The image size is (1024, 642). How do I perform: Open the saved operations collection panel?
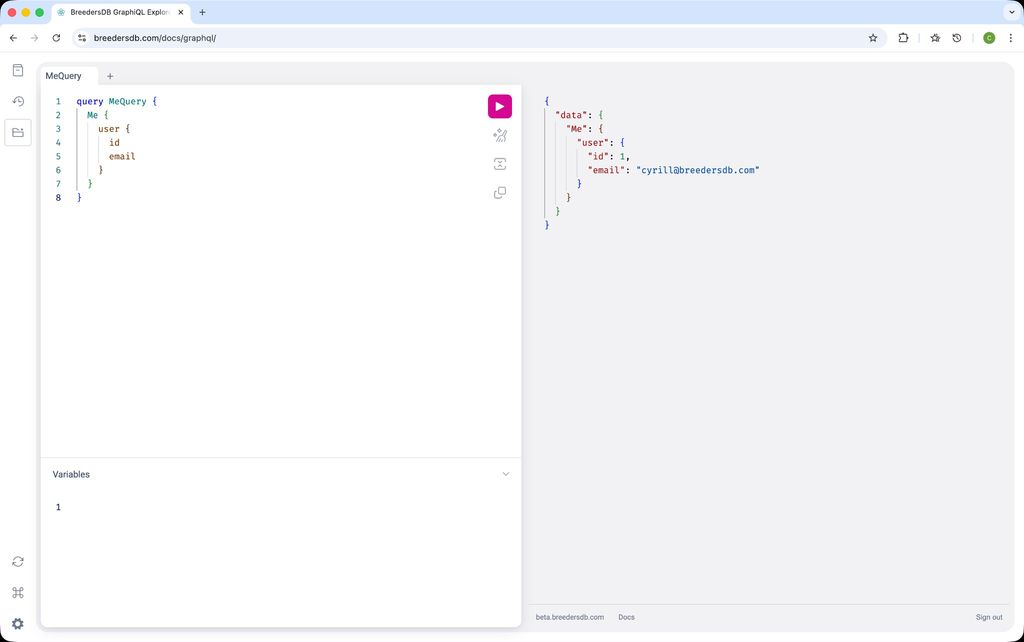tap(17, 131)
